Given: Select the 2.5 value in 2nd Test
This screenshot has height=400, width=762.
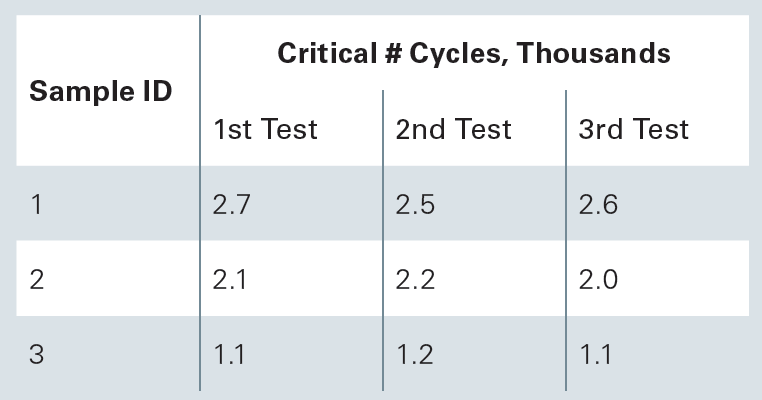Looking at the screenshot, I should (x=415, y=205).
